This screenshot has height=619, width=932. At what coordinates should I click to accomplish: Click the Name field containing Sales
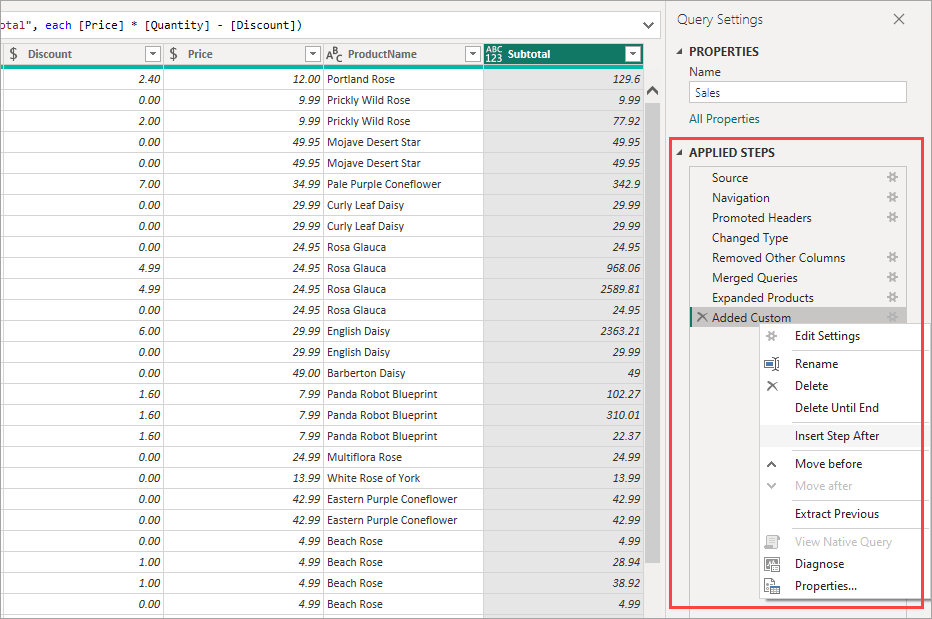pyautogui.click(x=798, y=93)
